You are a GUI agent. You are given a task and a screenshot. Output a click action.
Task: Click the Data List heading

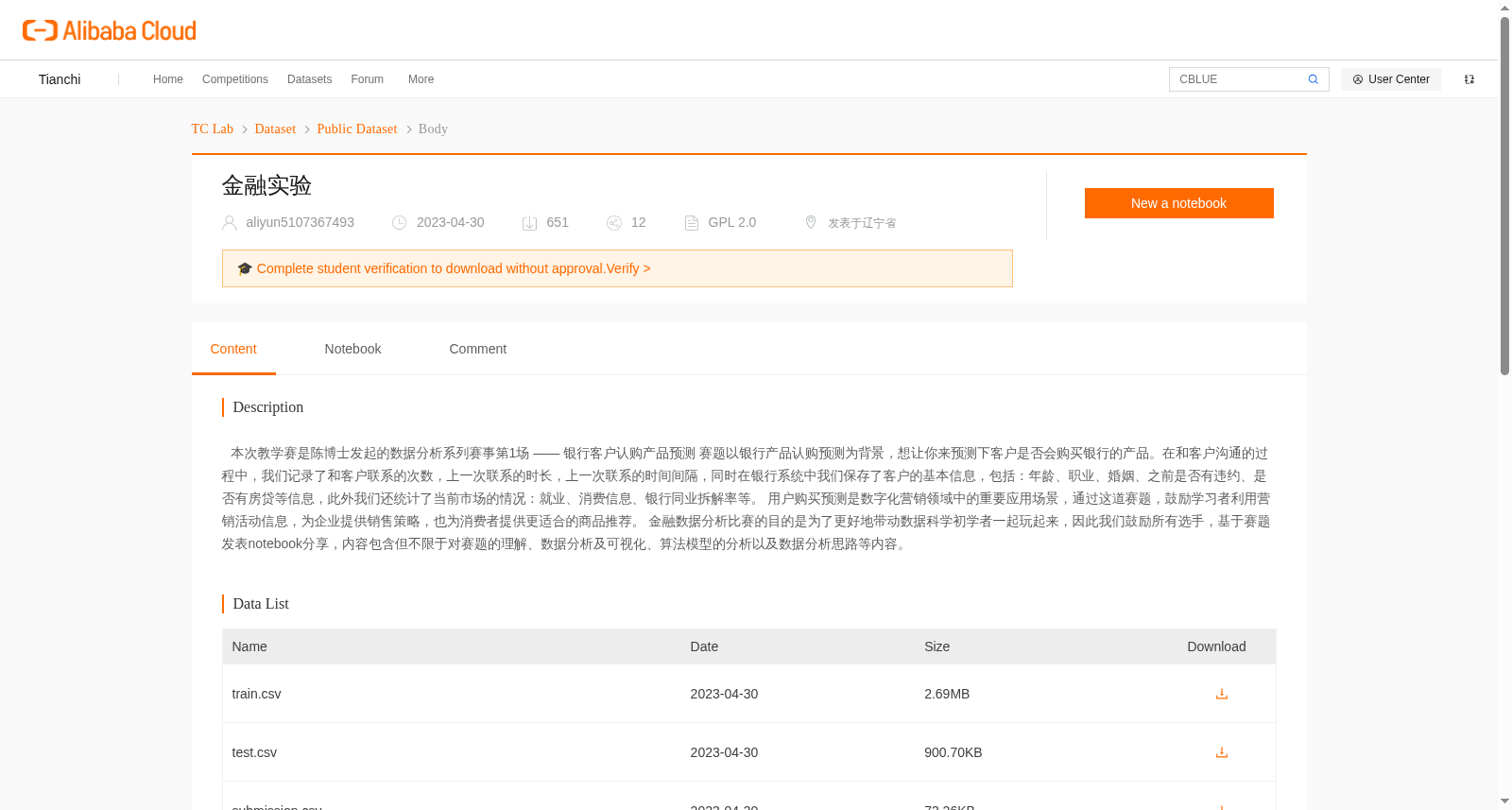click(x=261, y=604)
